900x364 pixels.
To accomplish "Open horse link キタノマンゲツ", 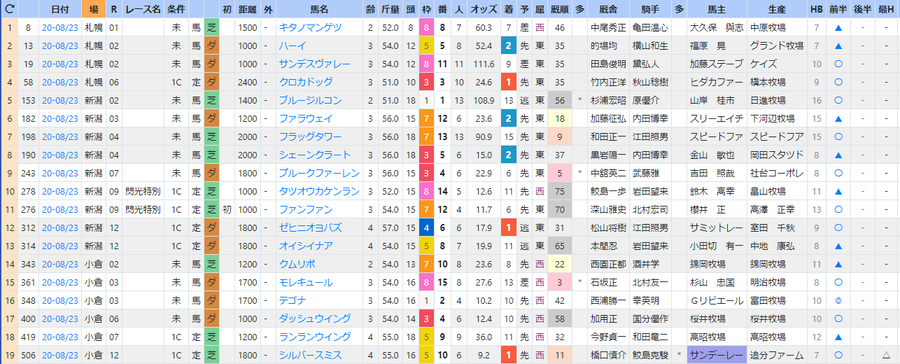I will [310, 28].
